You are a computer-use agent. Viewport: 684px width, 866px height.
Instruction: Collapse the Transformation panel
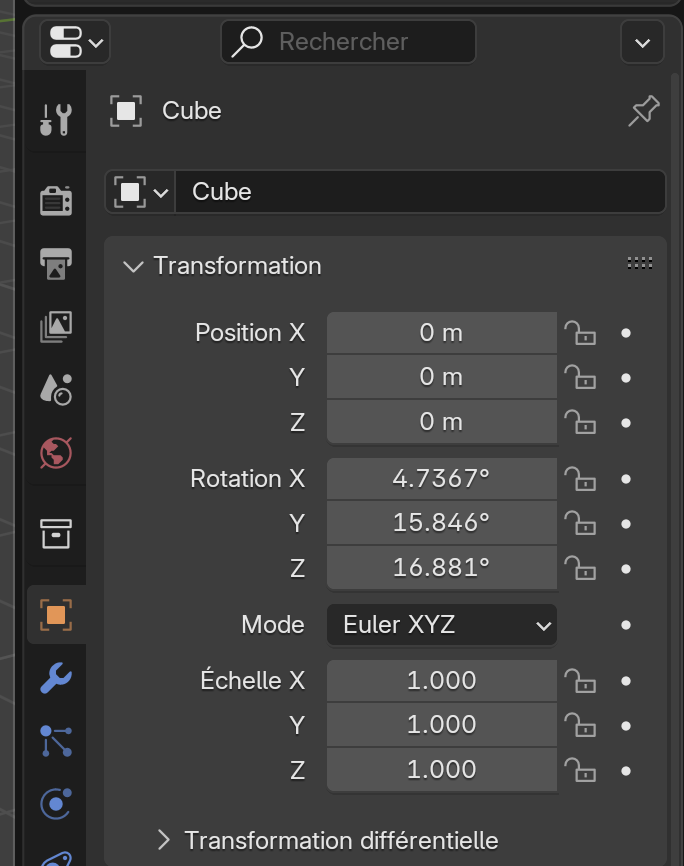click(x=132, y=266)
